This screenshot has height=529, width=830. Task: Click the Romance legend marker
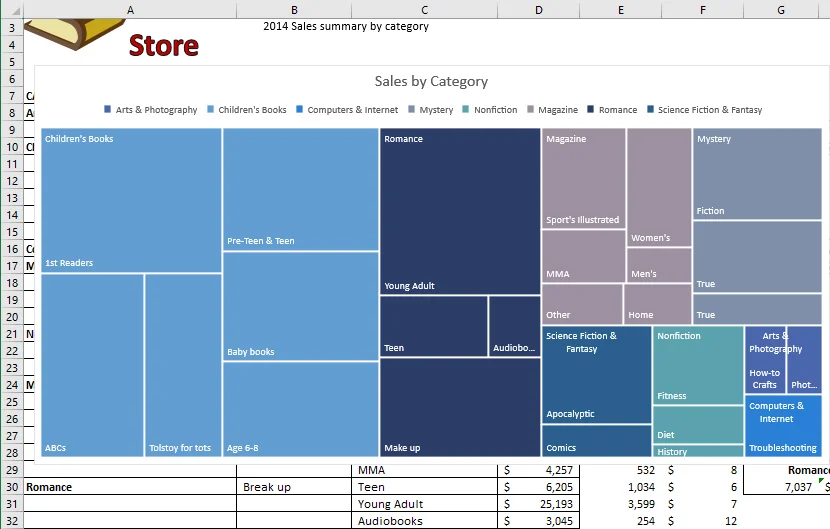[x=591, y=109]
